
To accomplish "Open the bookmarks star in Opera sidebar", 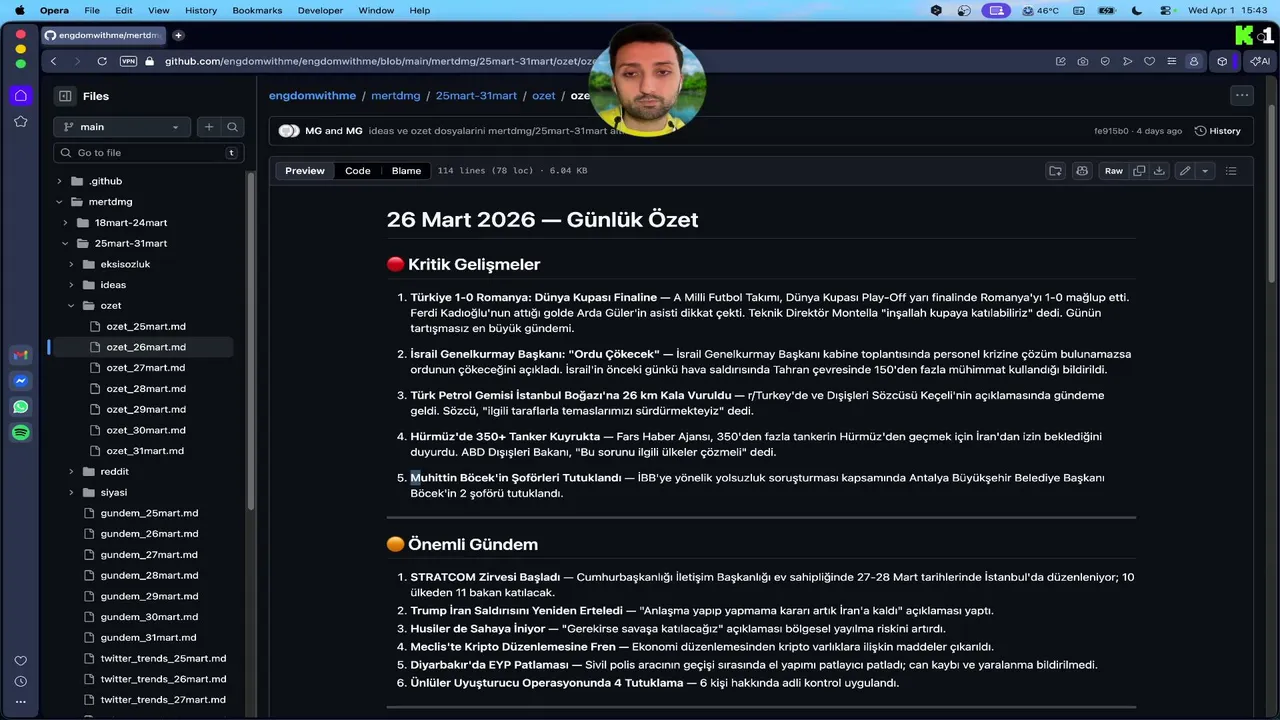I will pyautogui.click(x=20, y=121).
